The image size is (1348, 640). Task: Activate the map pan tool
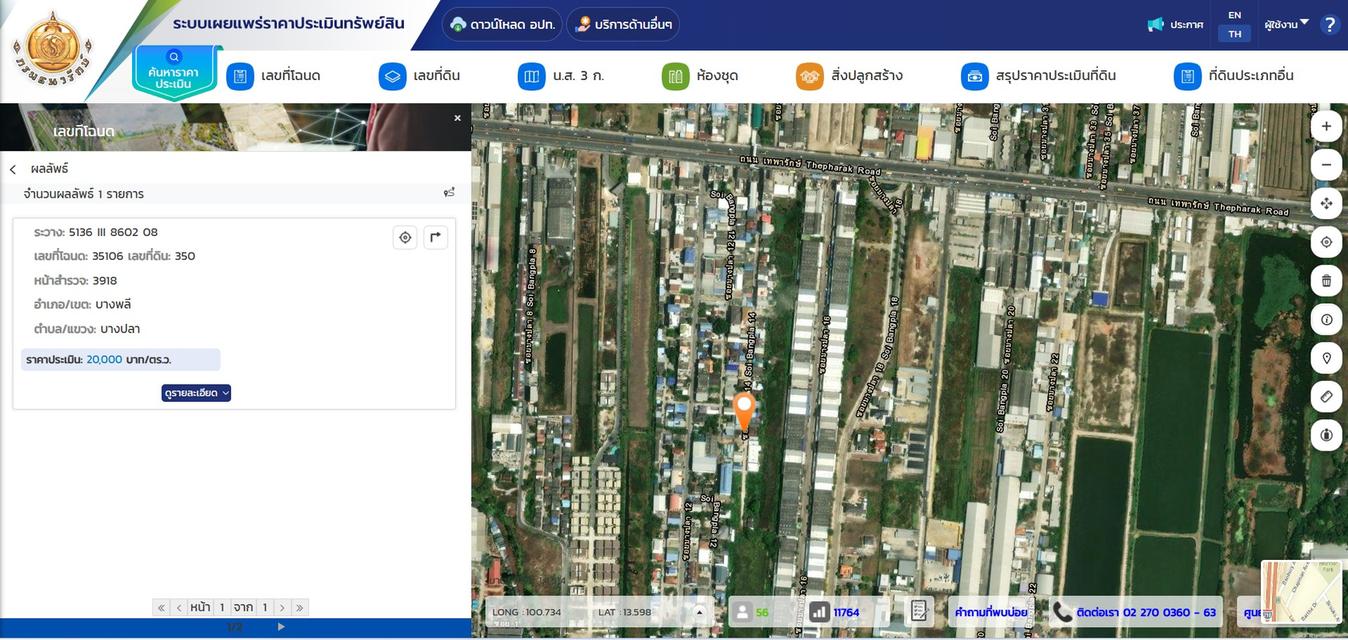pos(1326,204)
